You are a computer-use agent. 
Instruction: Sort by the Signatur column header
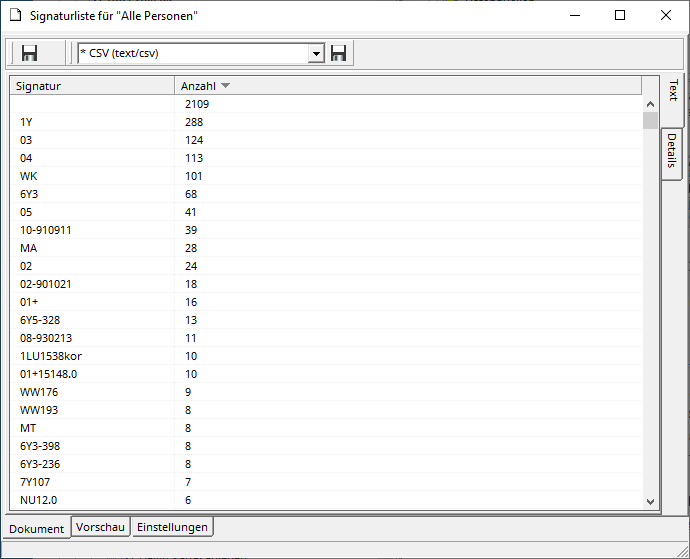coord(92,86)
